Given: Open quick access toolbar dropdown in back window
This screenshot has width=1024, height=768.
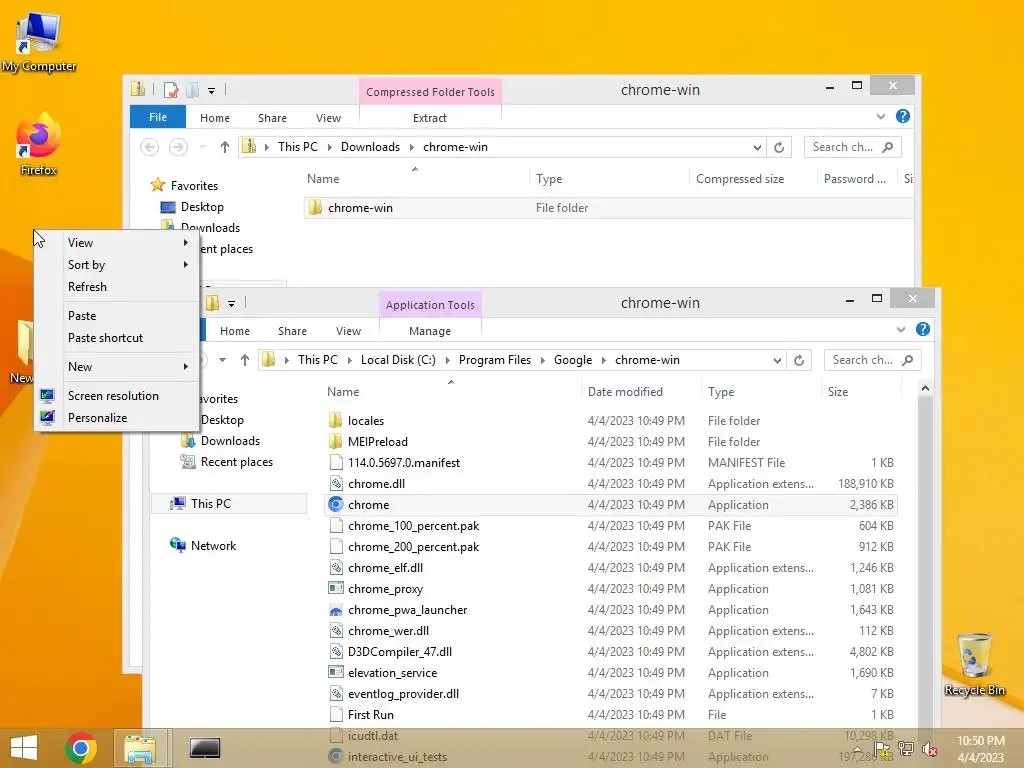Looking at the screenshot, I should coord(212,90).
